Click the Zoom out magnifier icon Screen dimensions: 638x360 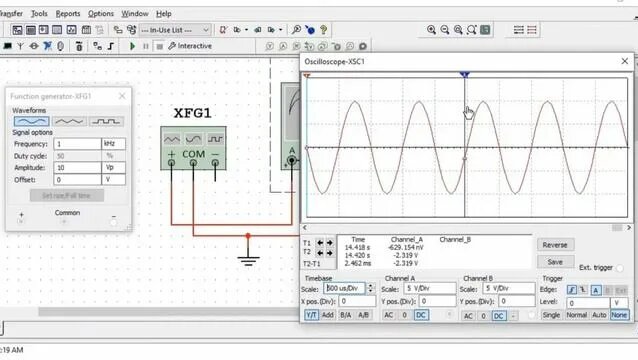coord(445,30)
